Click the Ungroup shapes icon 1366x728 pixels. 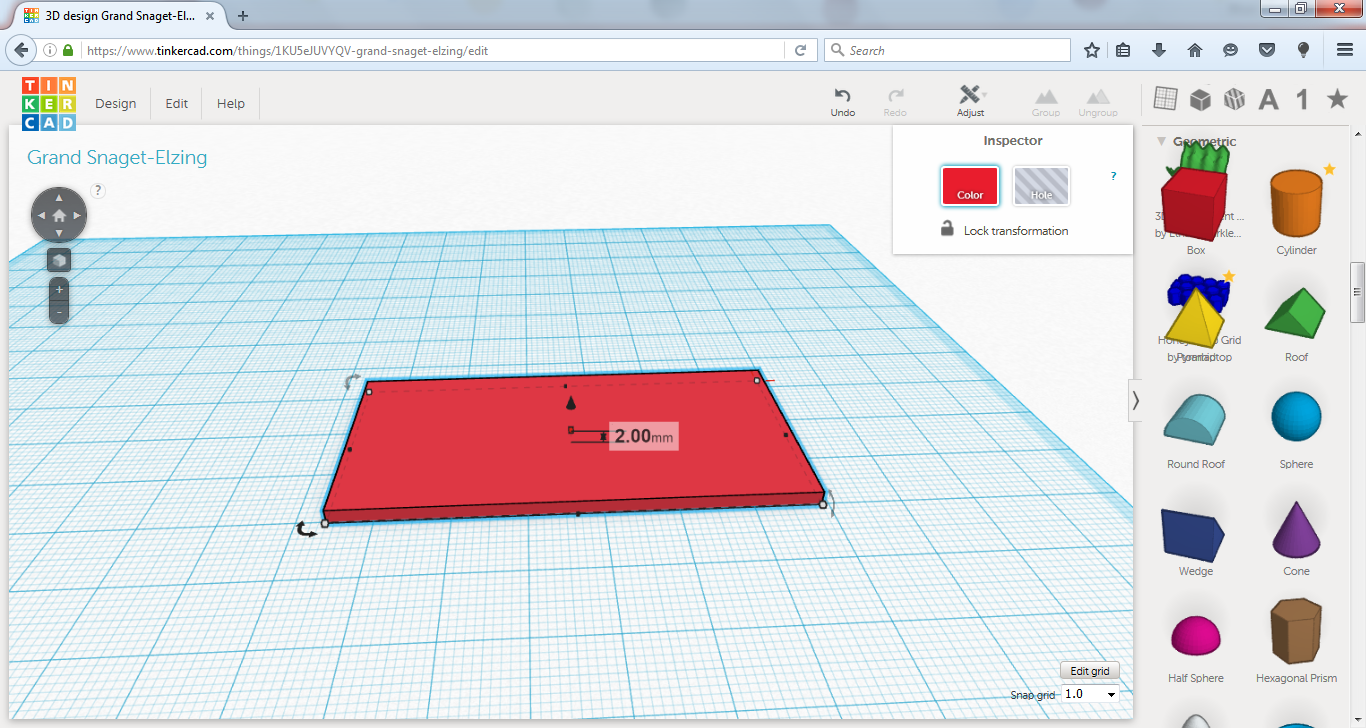1098,102
